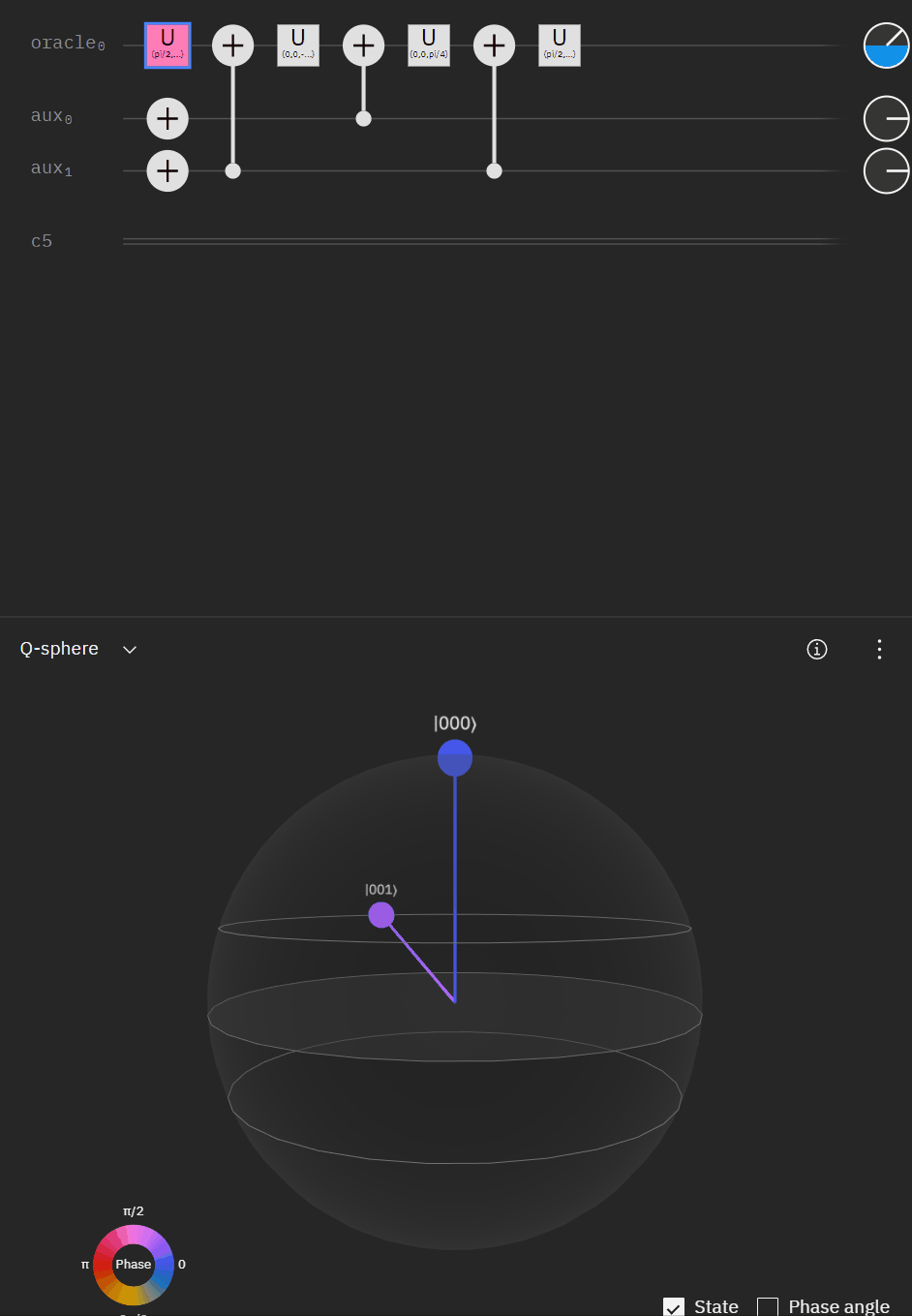Enable the Phase angle checkbox

[768, 1307]
